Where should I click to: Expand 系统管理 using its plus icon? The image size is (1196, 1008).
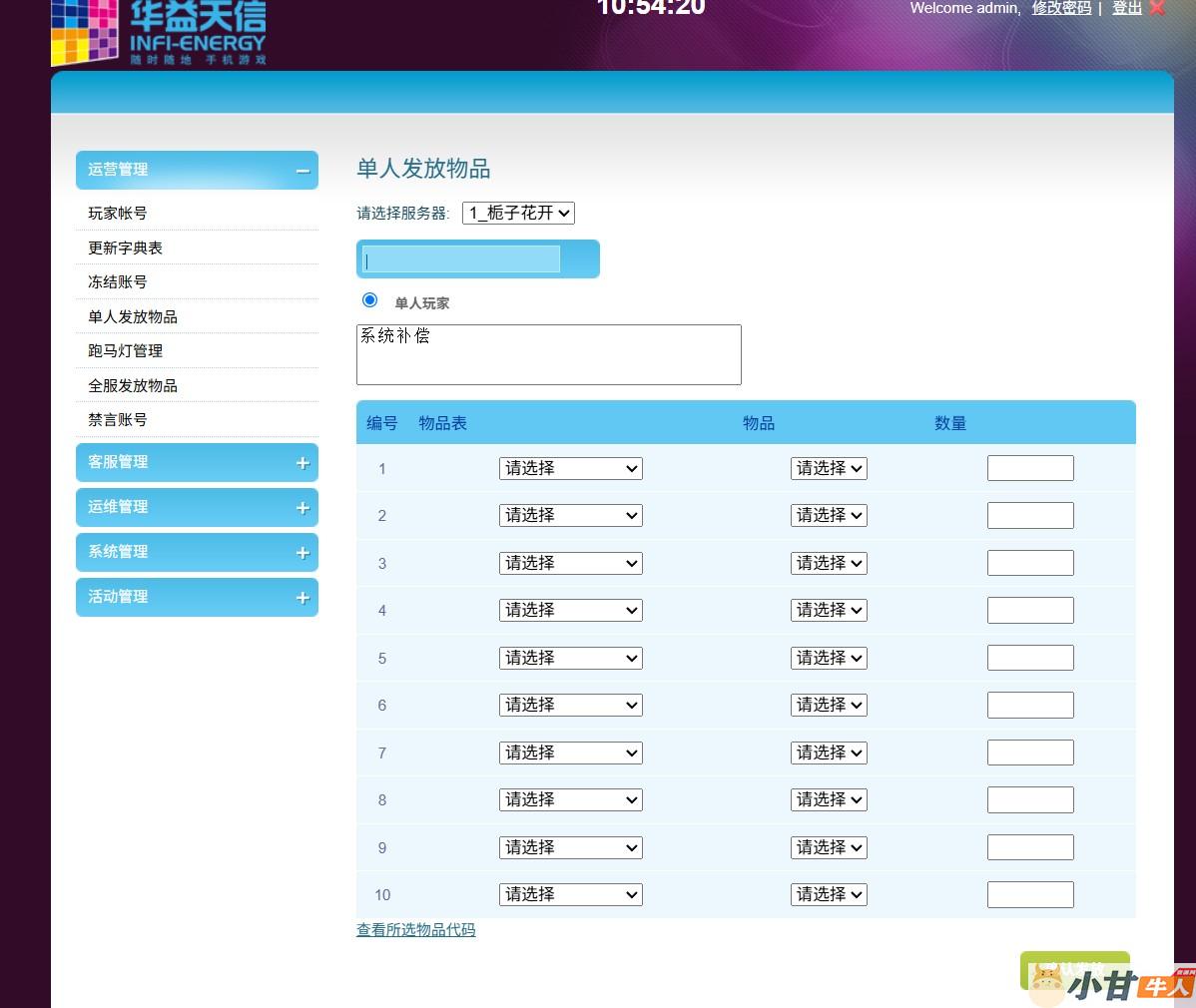pos(302,553)
